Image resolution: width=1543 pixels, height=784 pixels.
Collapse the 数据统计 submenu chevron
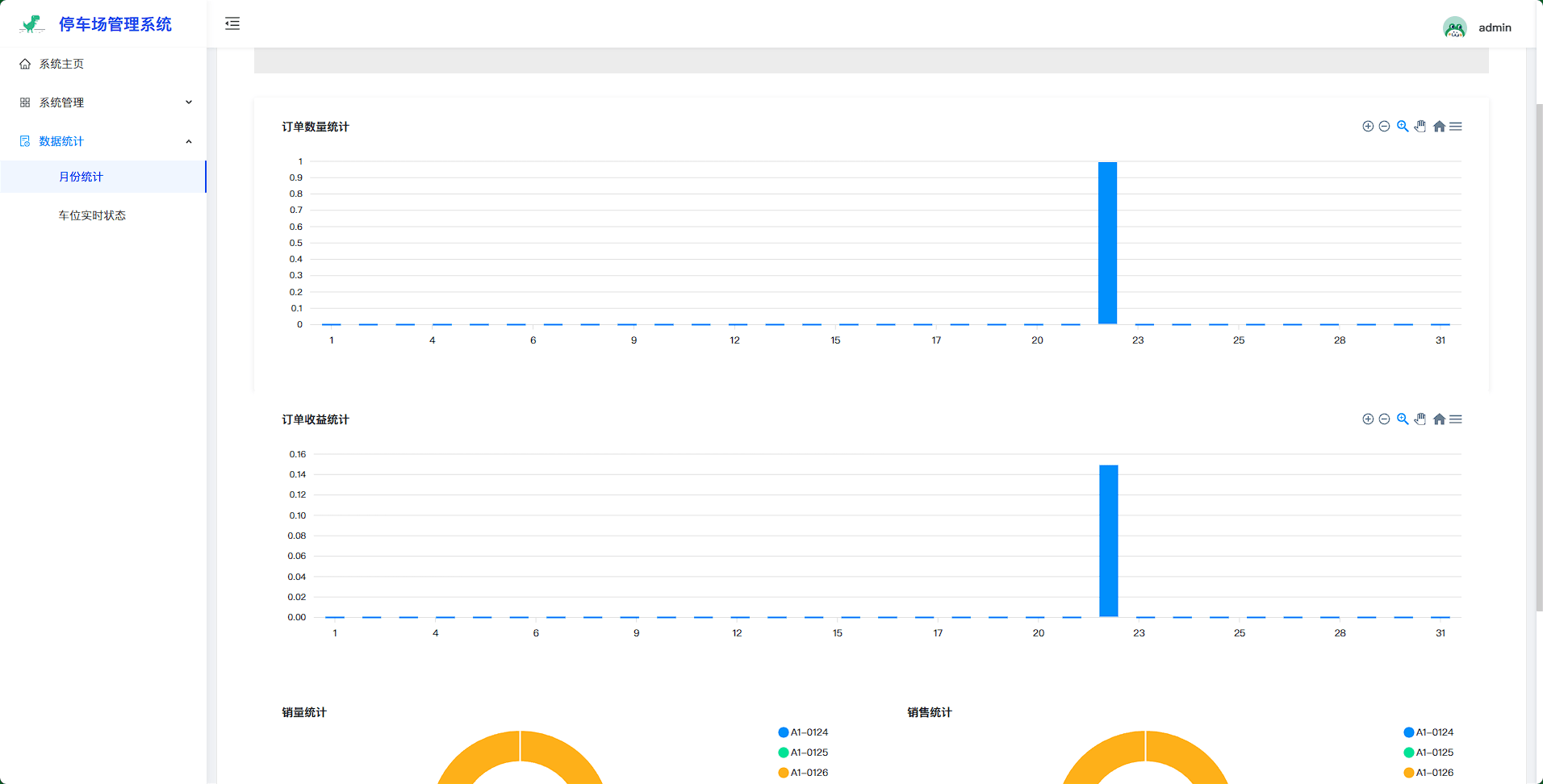pos(189,141)
